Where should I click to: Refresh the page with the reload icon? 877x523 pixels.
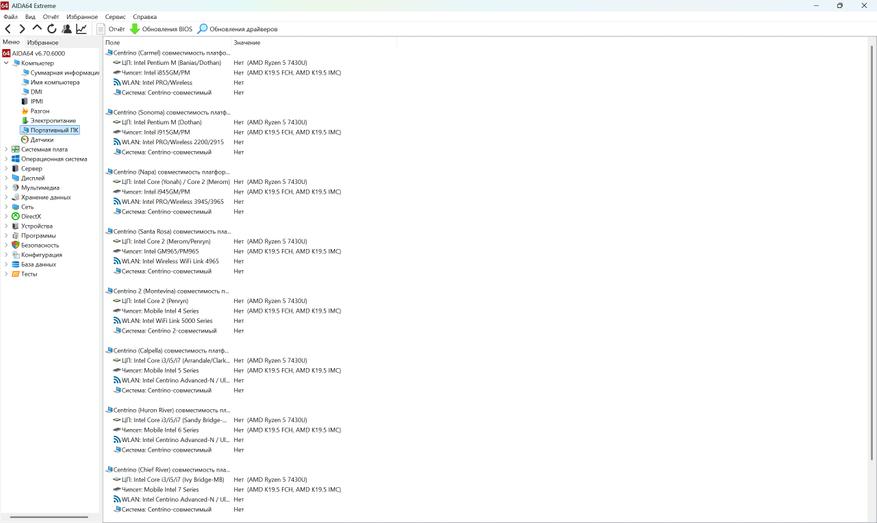52,29
